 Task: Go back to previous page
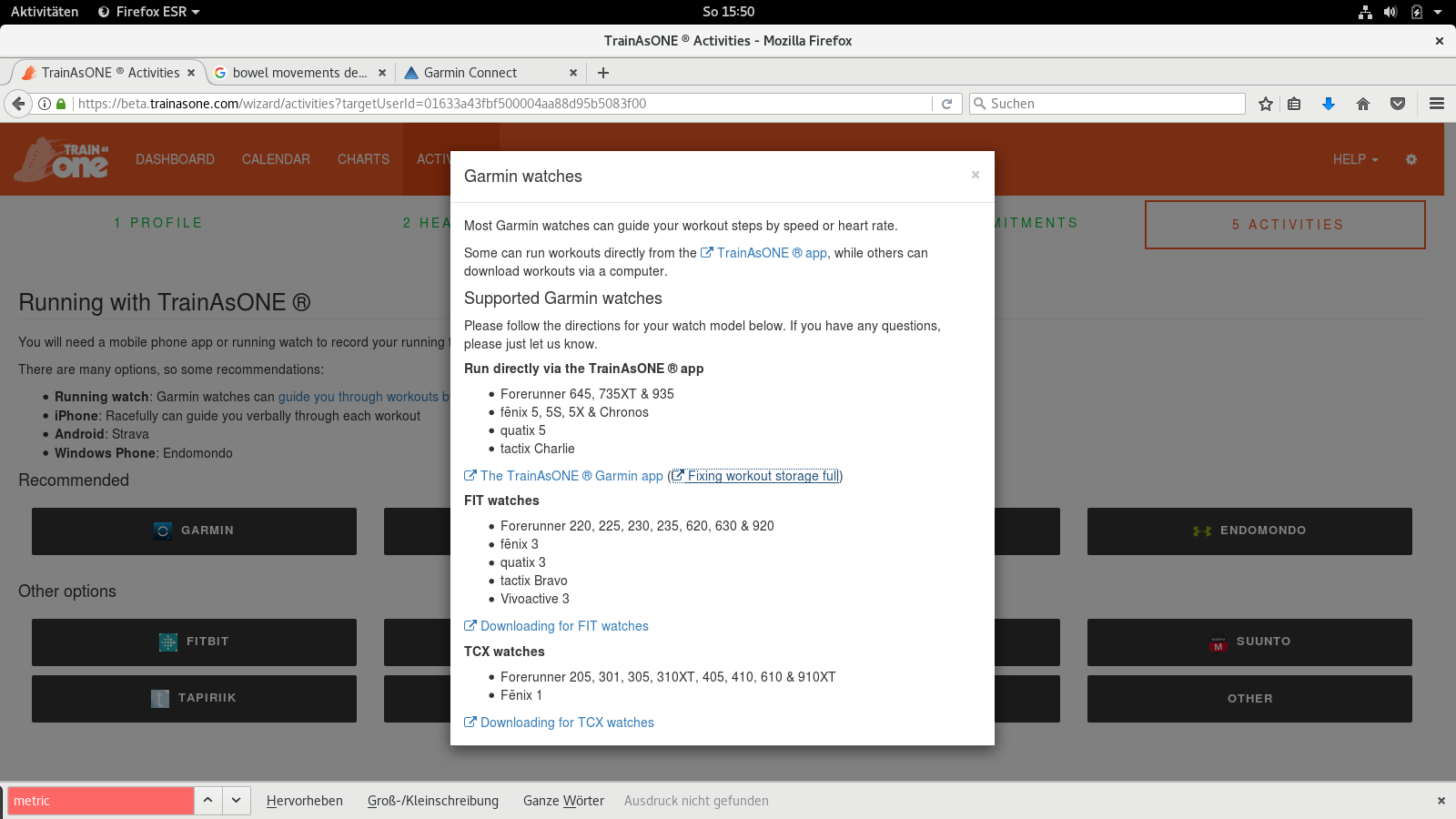coord(18,104)
